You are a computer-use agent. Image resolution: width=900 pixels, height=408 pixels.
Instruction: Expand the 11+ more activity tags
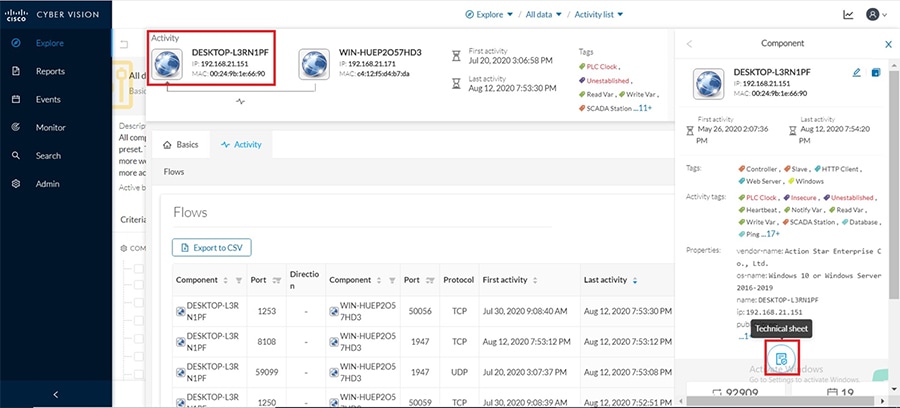[645, 107]
